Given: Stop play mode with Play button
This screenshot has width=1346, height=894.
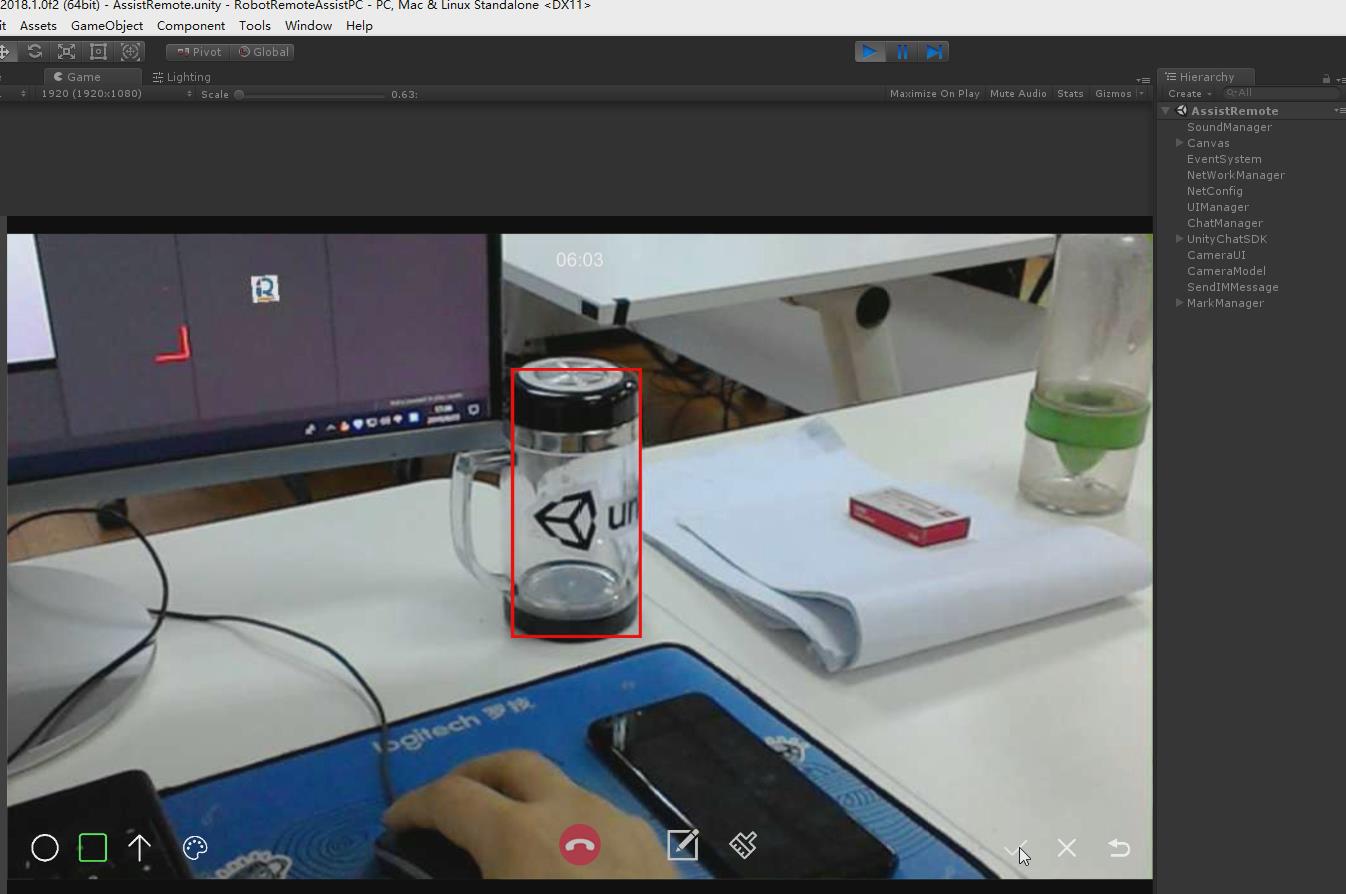Looking at the screenshot, I should [870, 52].
